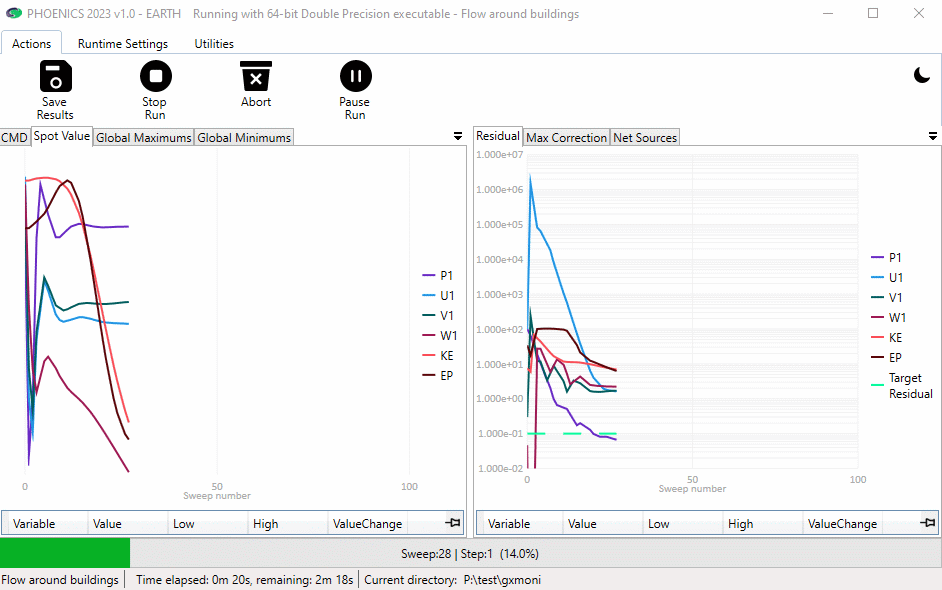
Task: Click the green sweep progress bar
Action: pos(65,553)
